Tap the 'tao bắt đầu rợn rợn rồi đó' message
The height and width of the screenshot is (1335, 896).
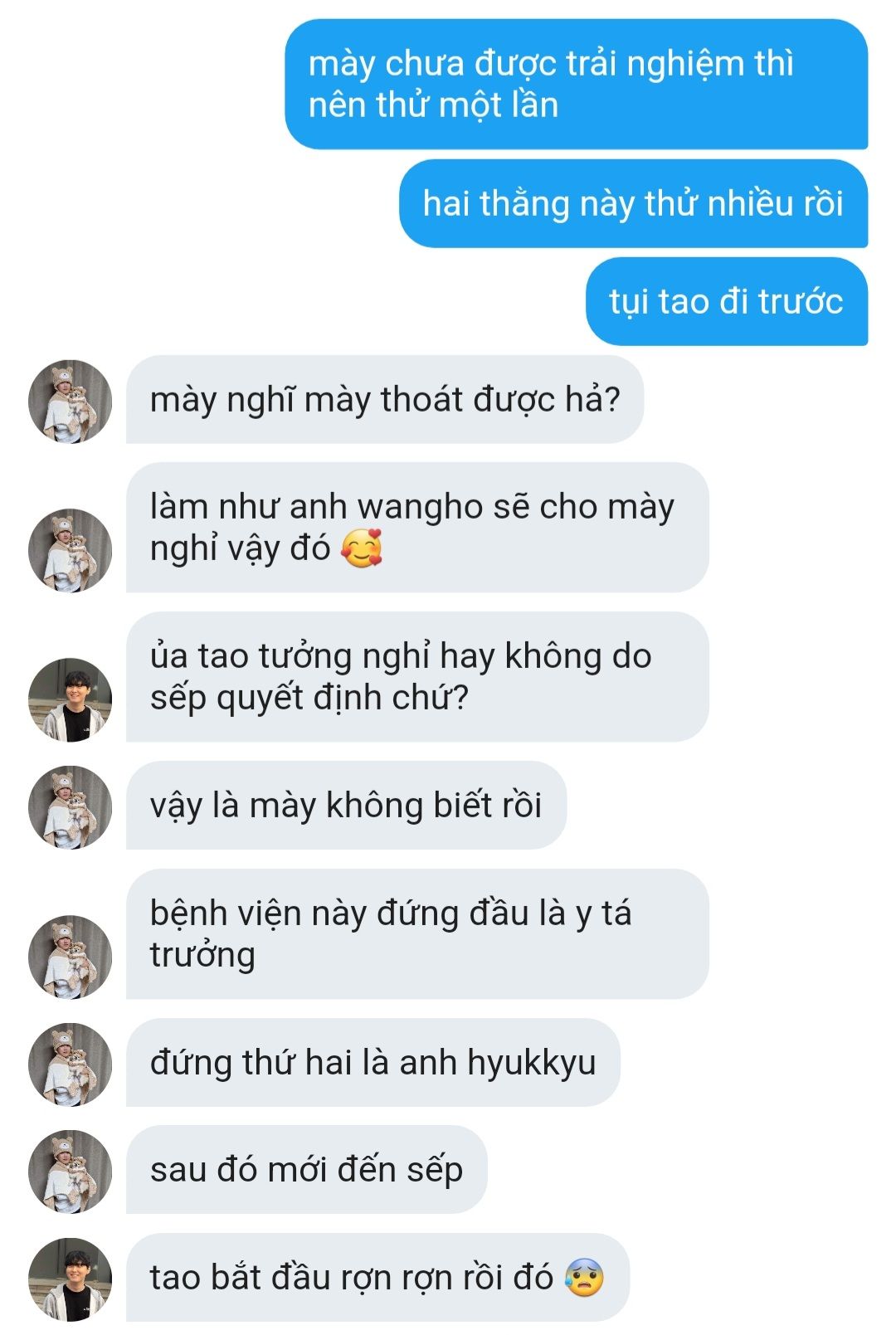point(377,1277)
